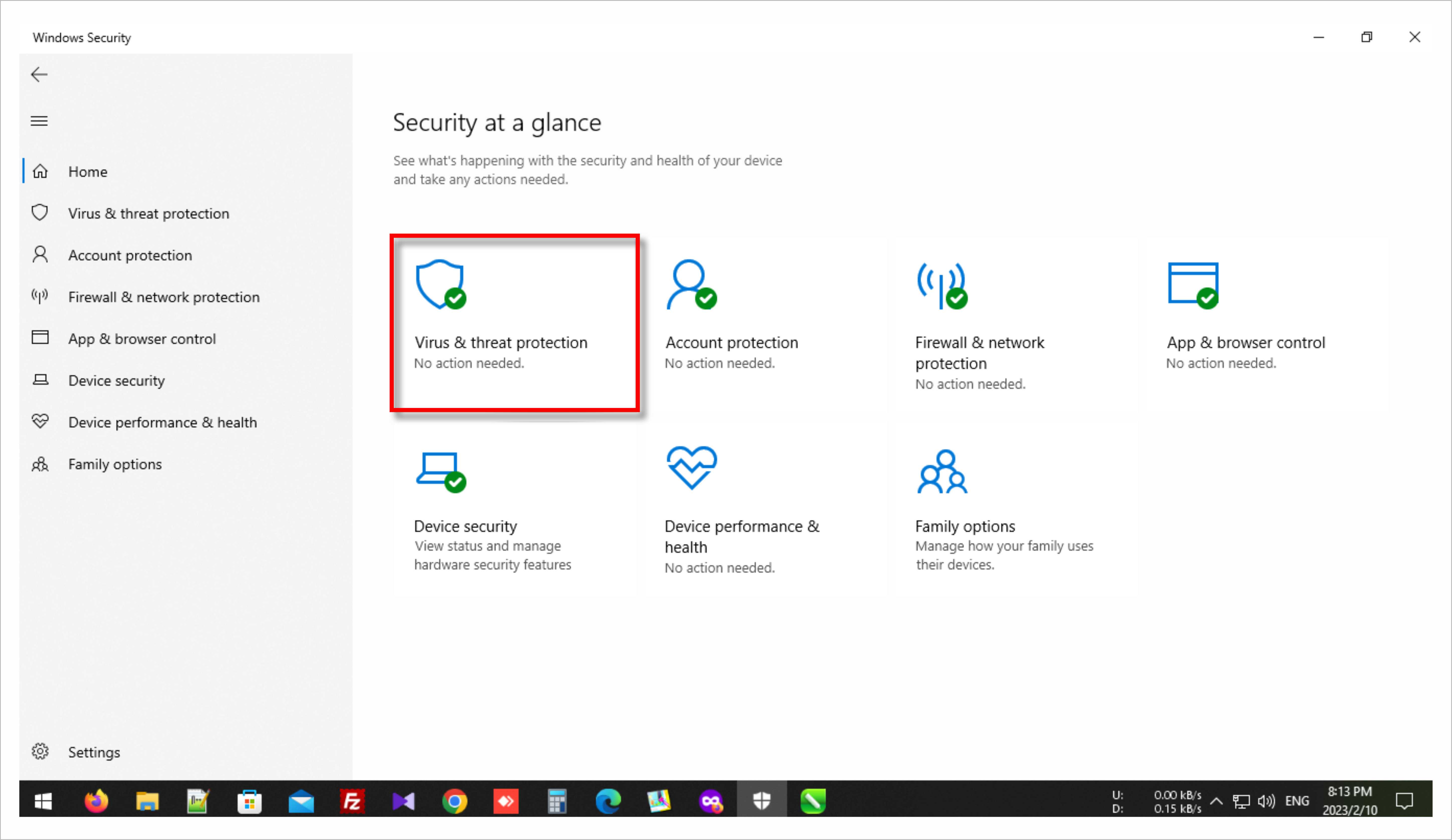Launch Firefox from the taskbar
The image size is (1452, 840).
click(x=96, y=801)
